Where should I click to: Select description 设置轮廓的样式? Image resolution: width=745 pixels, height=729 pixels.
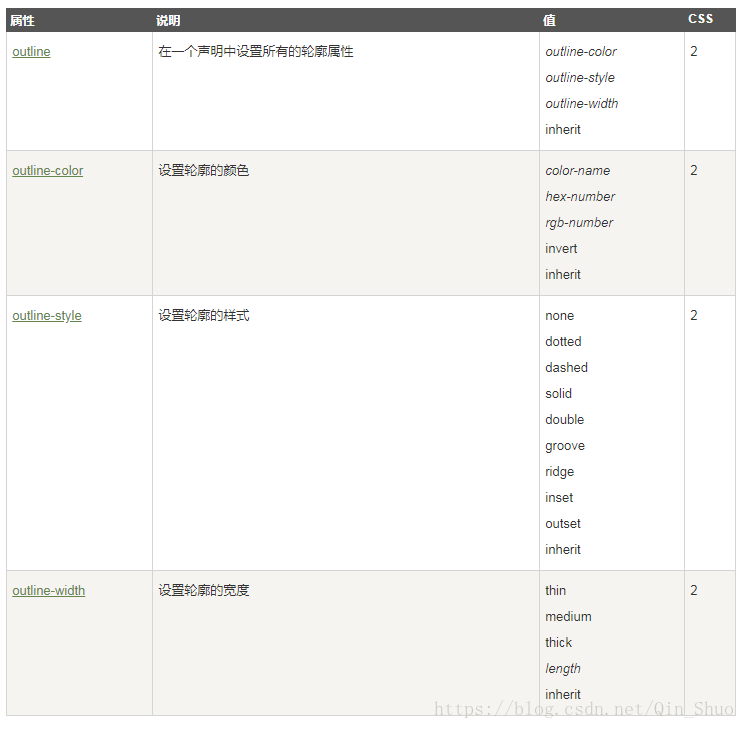click(204, 315)
